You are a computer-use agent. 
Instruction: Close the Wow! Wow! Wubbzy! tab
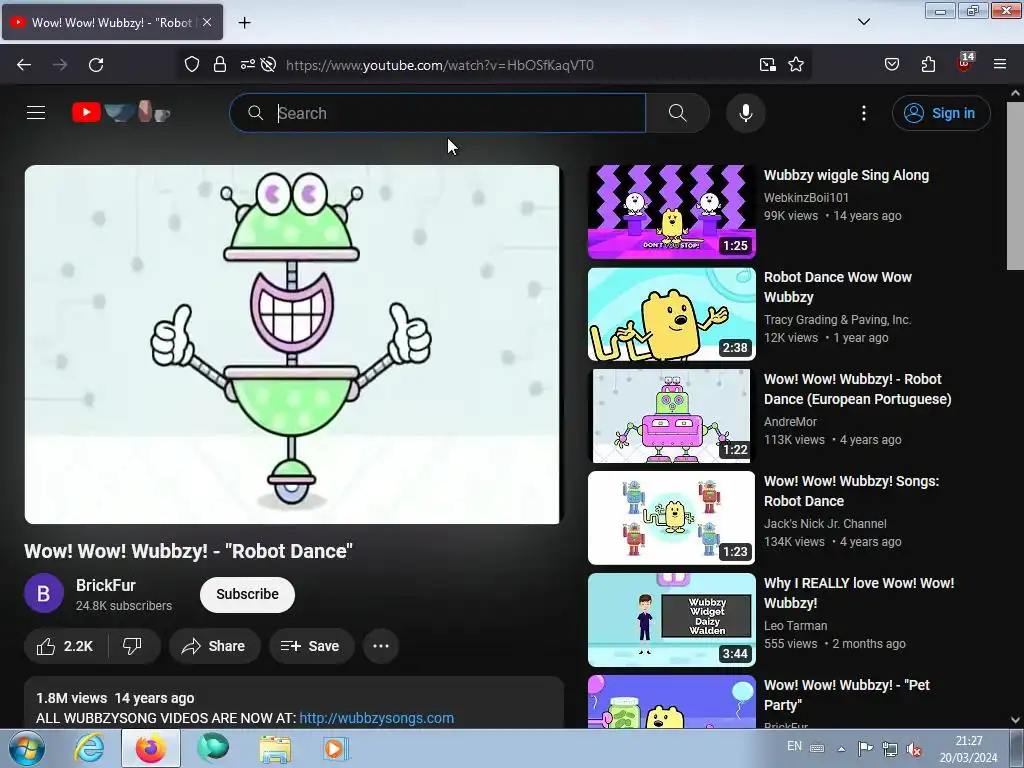coord(207,22)
